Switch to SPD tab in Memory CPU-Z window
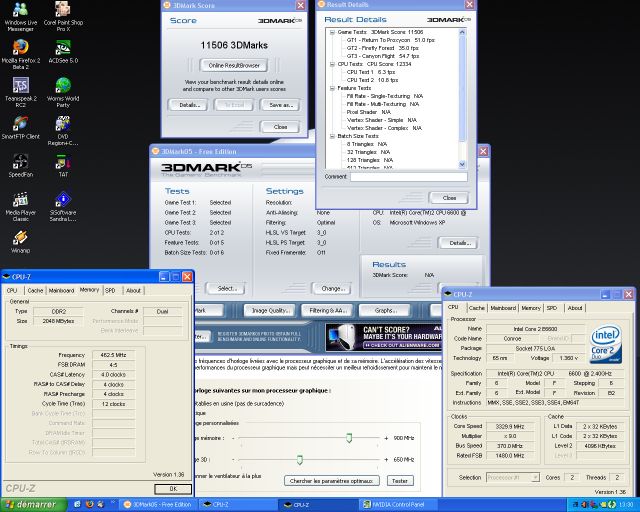This screenshot has width=640, height=512. coord(110,290)
